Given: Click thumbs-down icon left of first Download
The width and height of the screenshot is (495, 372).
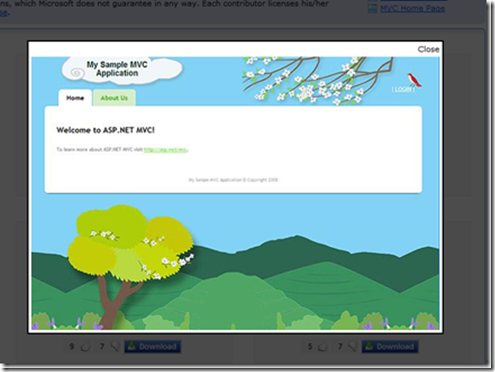Looking at the screenshot, I should (115, 347).
